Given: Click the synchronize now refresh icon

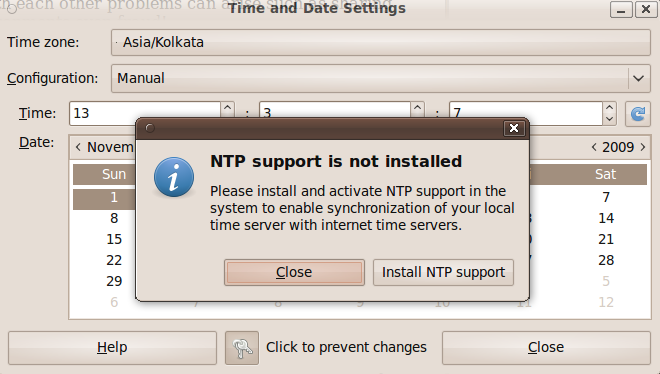Looking at the screenshot, I should [638, 114].
